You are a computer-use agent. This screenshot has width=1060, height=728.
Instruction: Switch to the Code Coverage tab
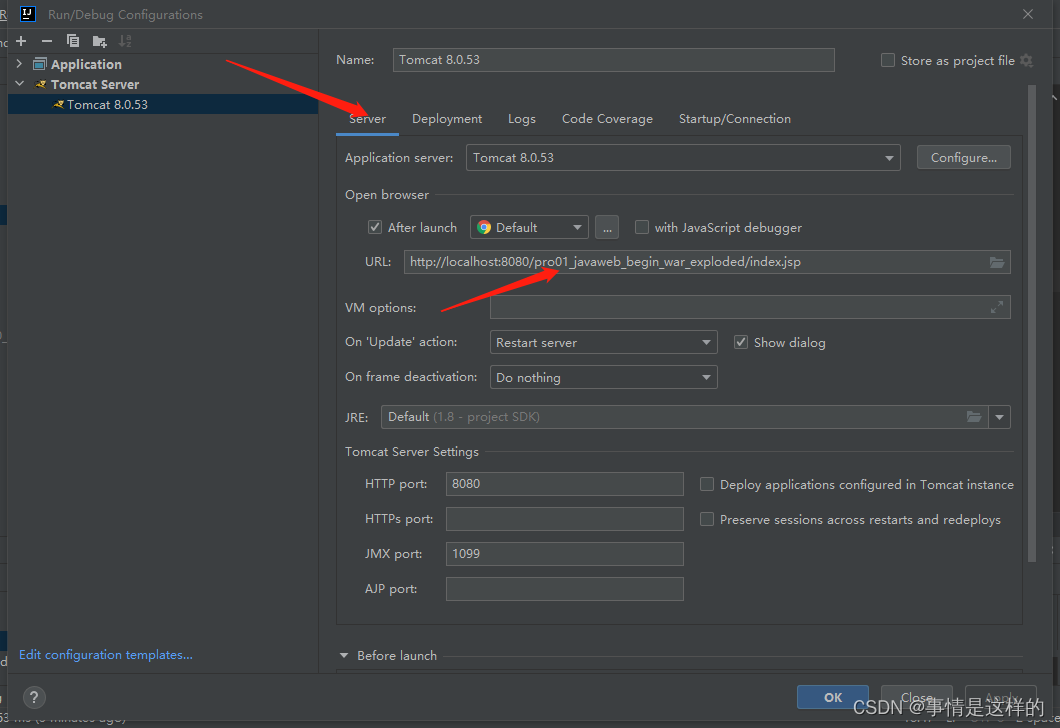pos(607,119)
